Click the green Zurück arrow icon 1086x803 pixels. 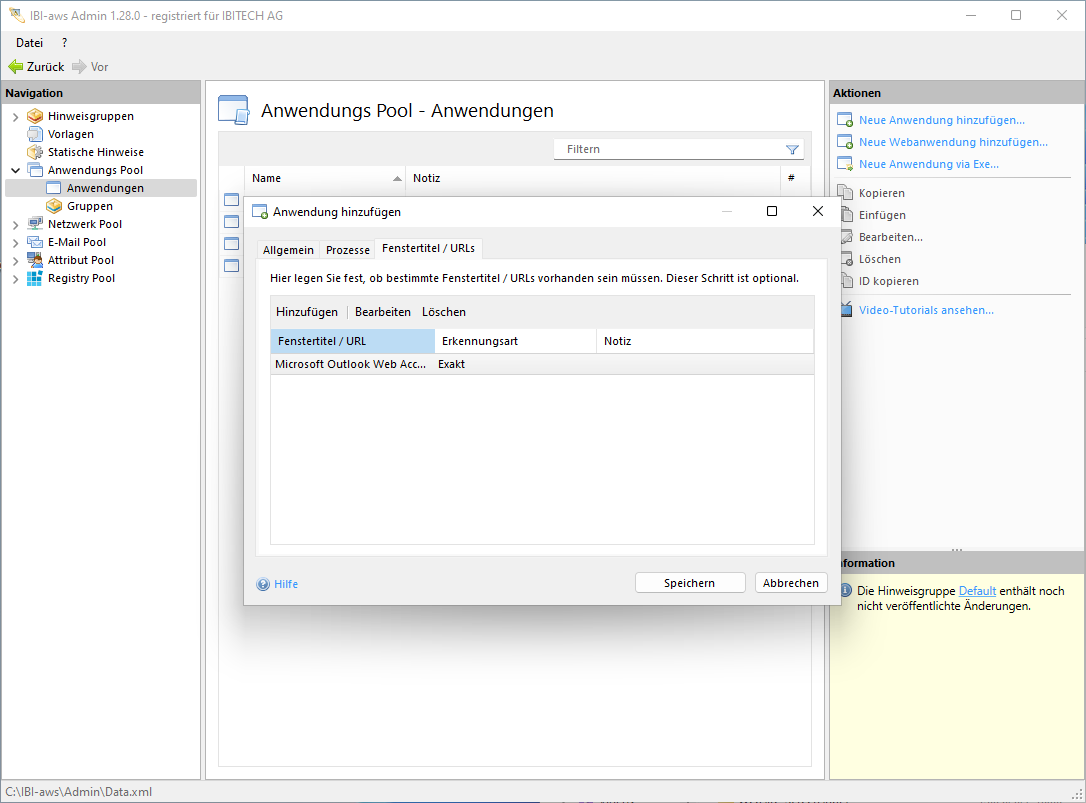pos(16,67)
